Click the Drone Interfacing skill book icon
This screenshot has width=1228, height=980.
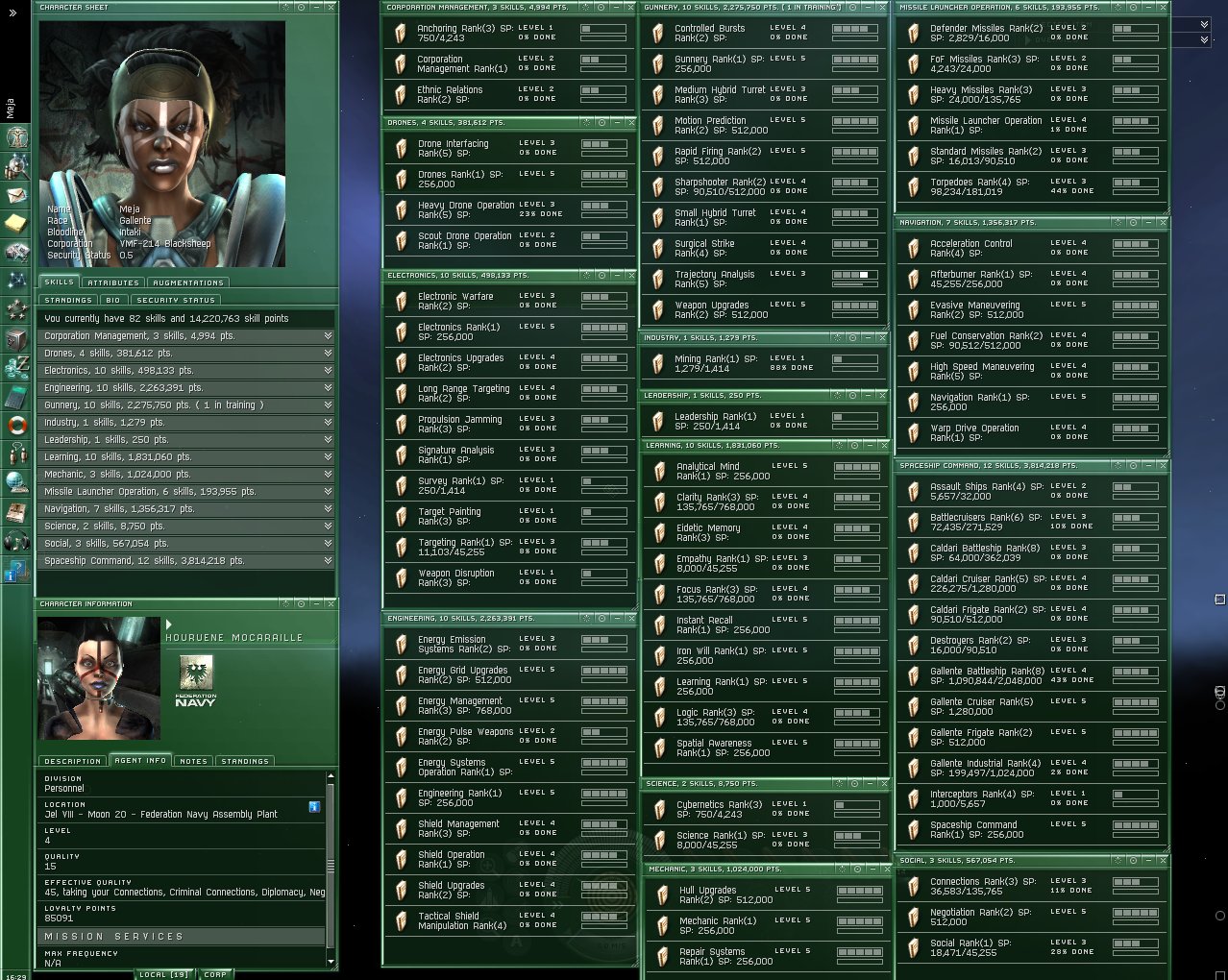click(401, 149)
